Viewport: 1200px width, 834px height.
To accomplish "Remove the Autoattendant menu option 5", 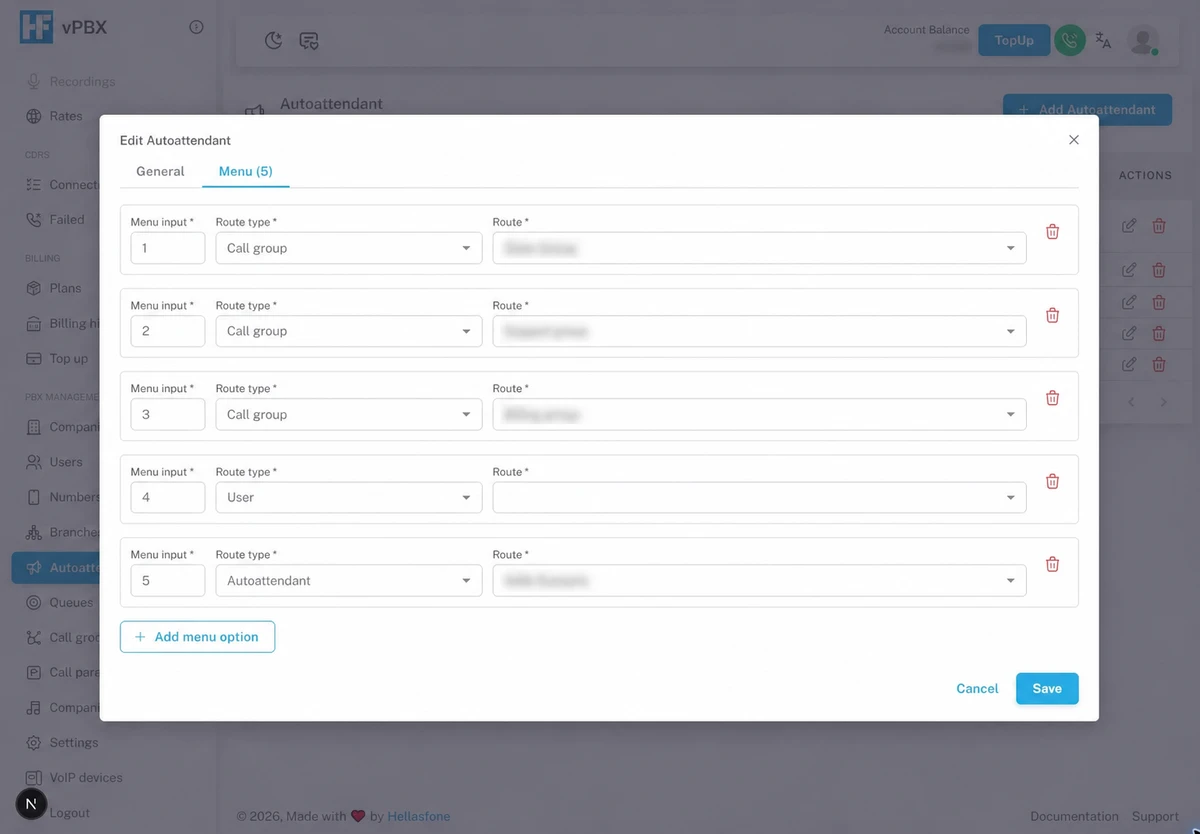I will [x=1052, y=564].
